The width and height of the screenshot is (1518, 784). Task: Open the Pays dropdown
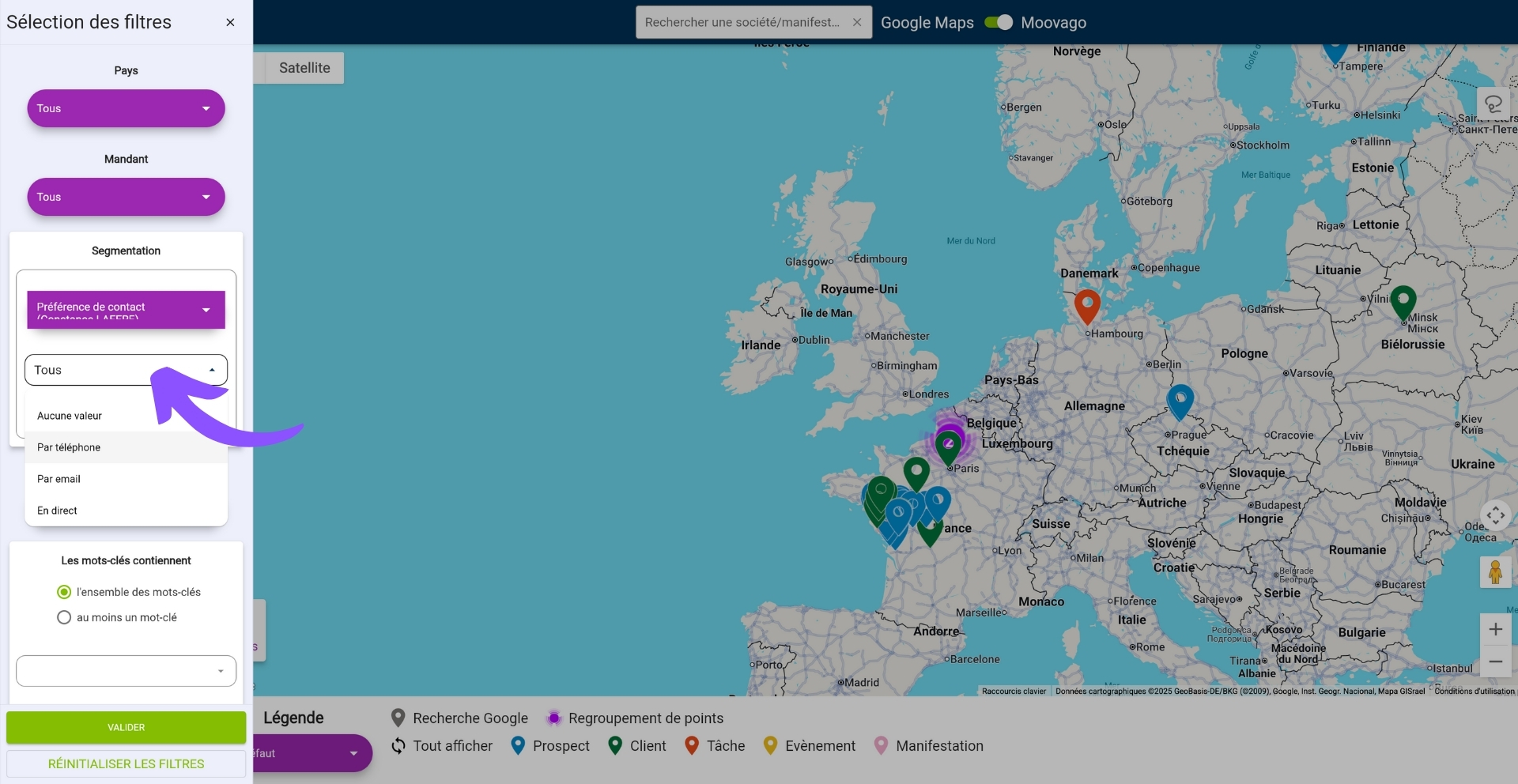(126, 108)
